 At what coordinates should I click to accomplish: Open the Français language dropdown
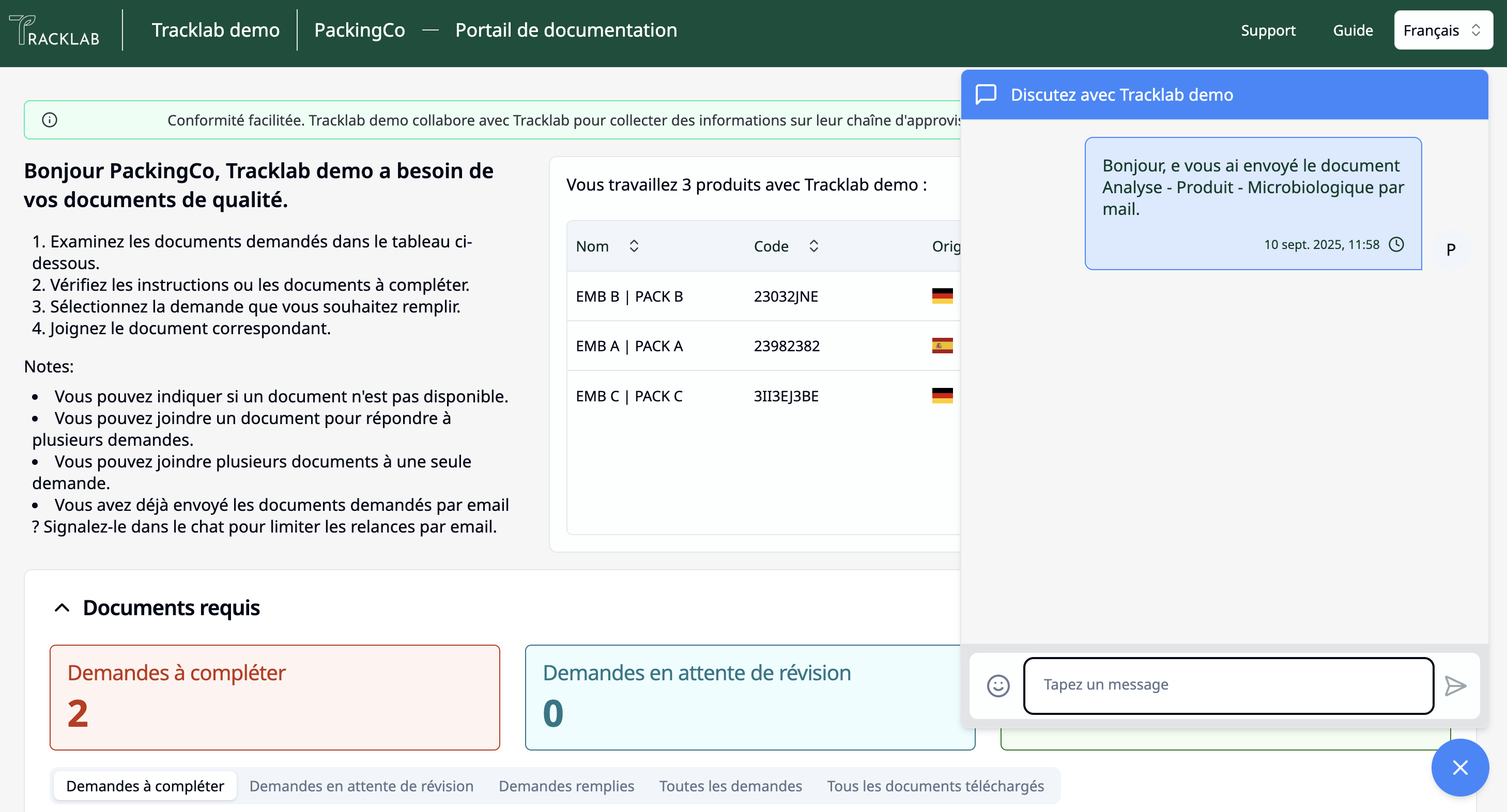click(x=1442, y=30)
